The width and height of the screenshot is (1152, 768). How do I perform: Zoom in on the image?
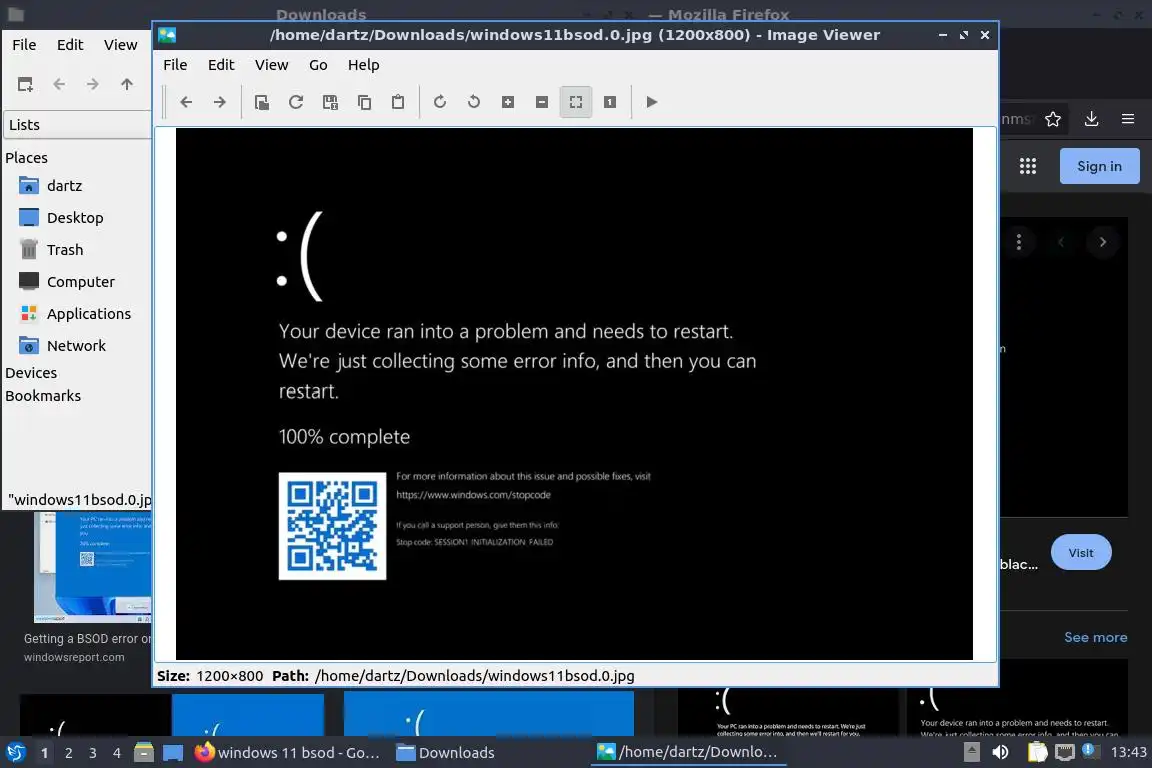(x=508, y=102)
